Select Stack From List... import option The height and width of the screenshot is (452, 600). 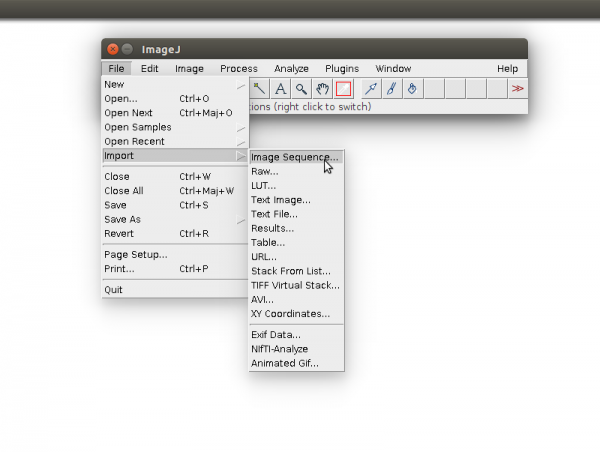pyautogui.click(x=296, y=271)
